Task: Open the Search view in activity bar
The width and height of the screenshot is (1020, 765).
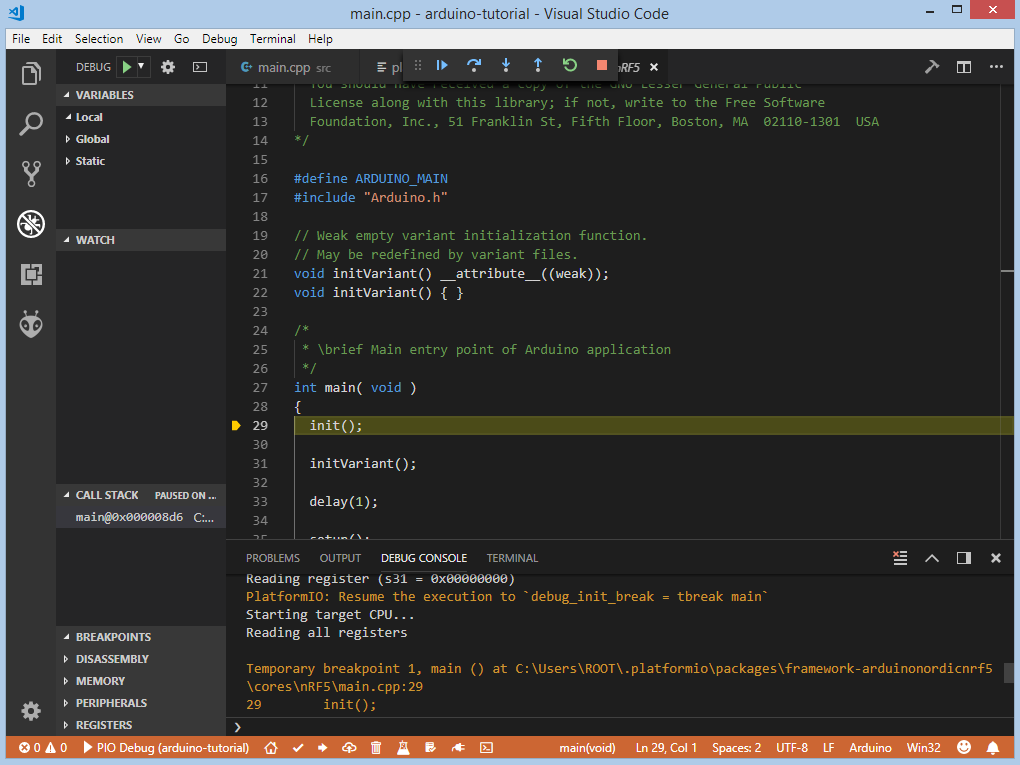Action: pos(31,124)
